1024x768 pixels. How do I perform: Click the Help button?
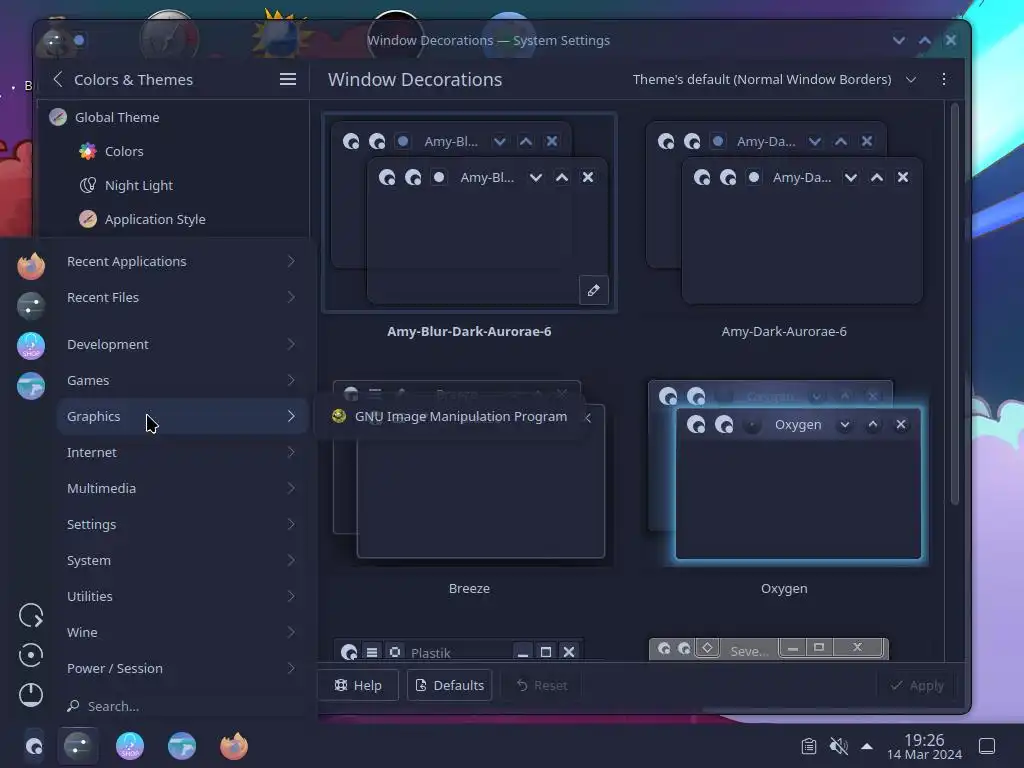tap(358, 685)
